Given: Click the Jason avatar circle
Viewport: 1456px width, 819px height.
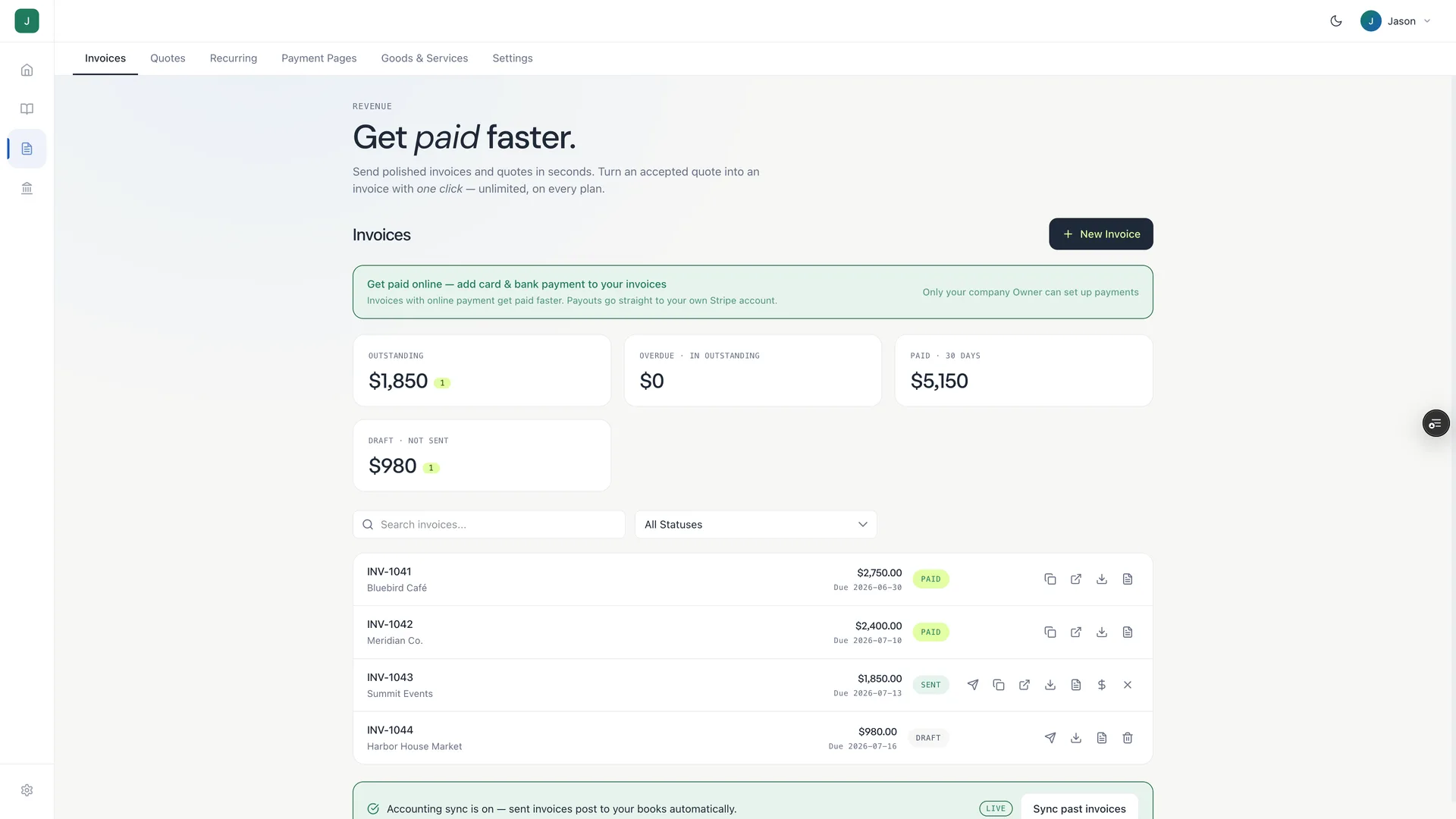Looking at the screenshot, I should (x=1370, y=21).
